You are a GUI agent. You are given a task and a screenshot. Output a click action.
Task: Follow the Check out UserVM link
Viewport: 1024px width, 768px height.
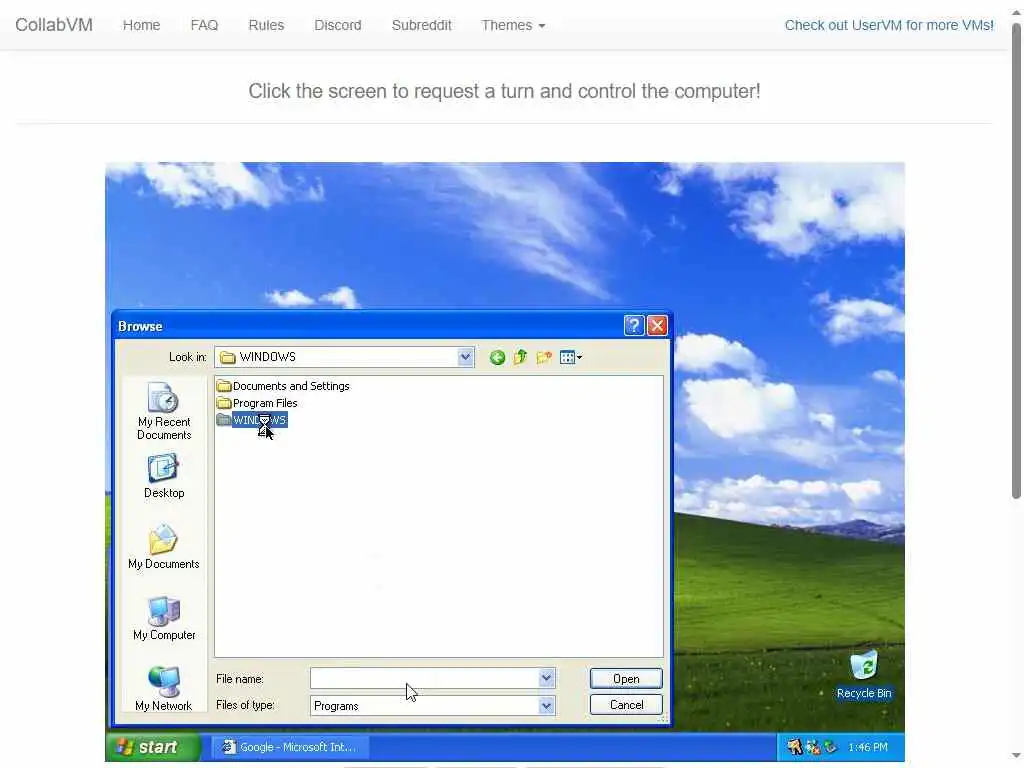[x=889, y=25]
